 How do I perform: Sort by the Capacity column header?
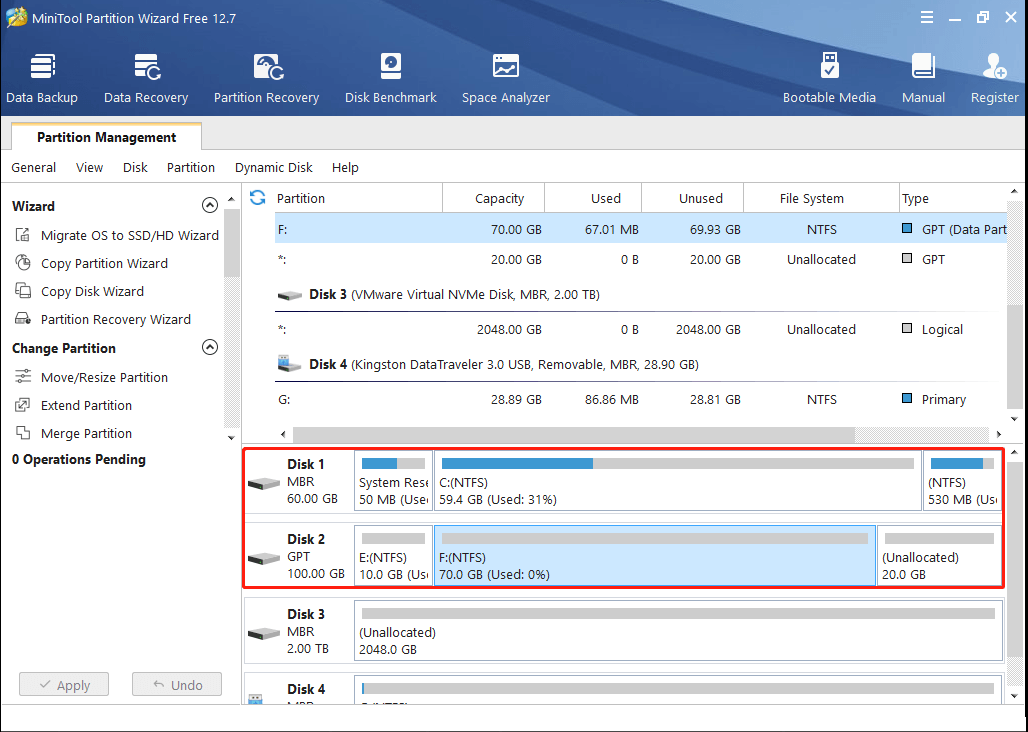click(x=494, y=198)
